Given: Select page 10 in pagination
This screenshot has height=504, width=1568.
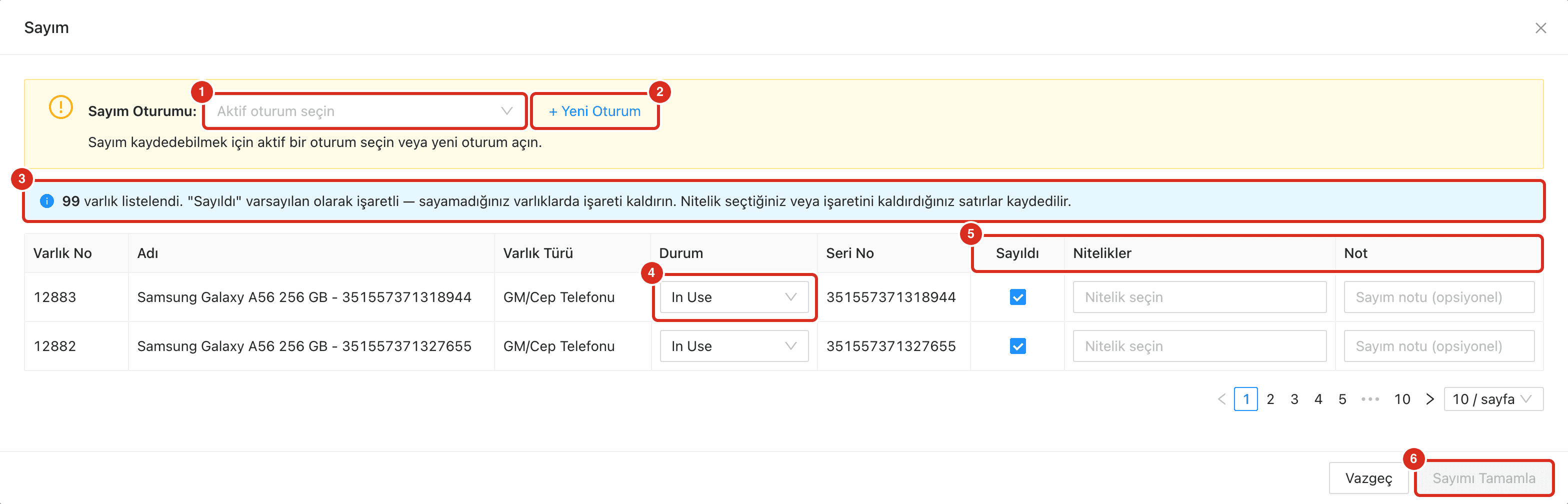Looking at the screenshot, I should [1402, 399].
